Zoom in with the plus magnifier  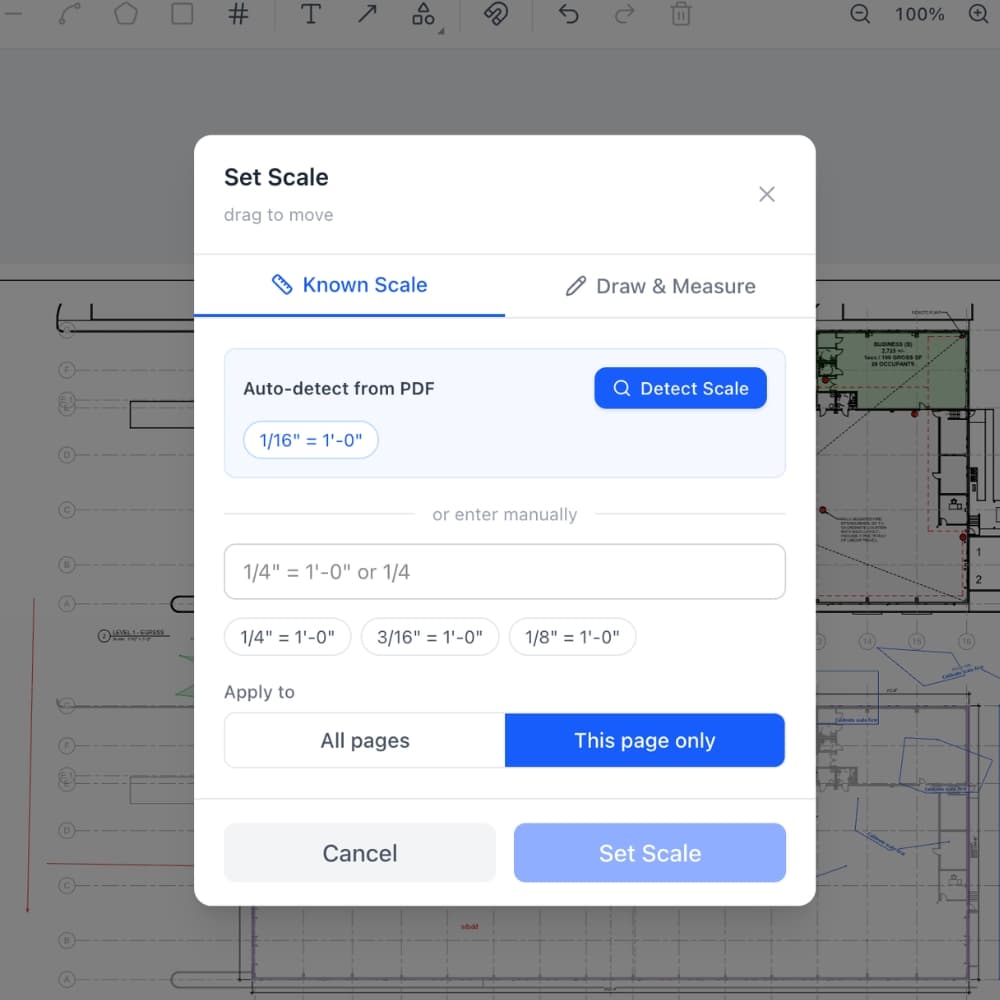979,15
